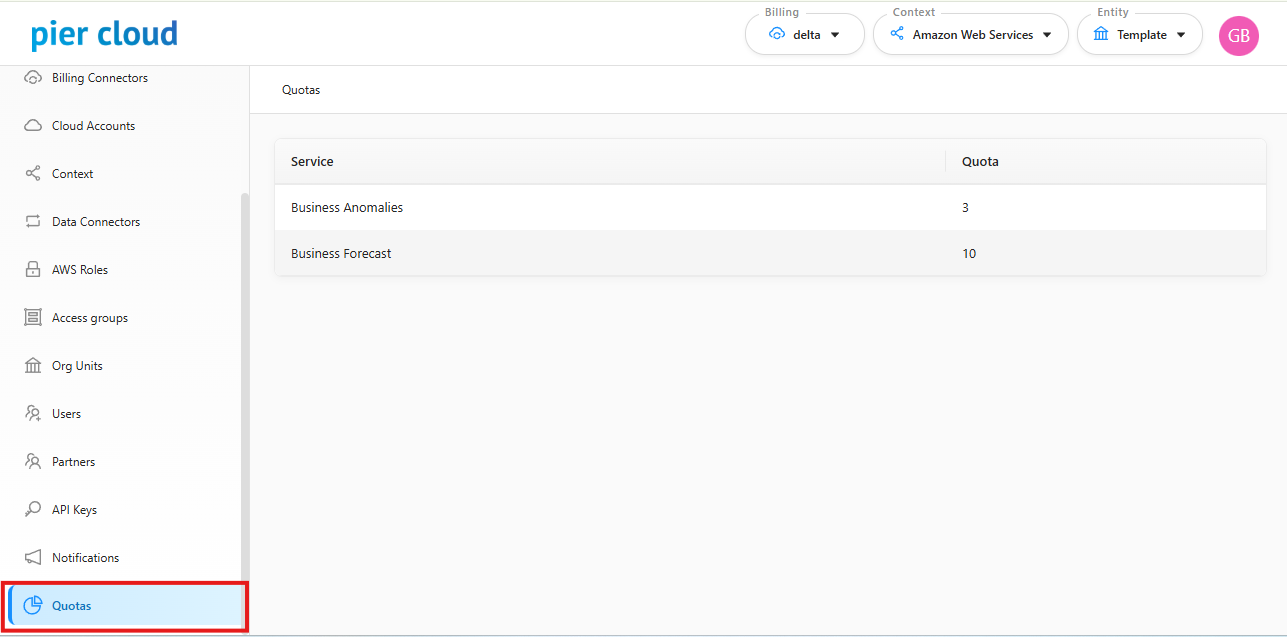The height and width of the screenshot is (637, 1287).
Task: Click the Notifications megaphone icon
Action: (x=33, y=558)
